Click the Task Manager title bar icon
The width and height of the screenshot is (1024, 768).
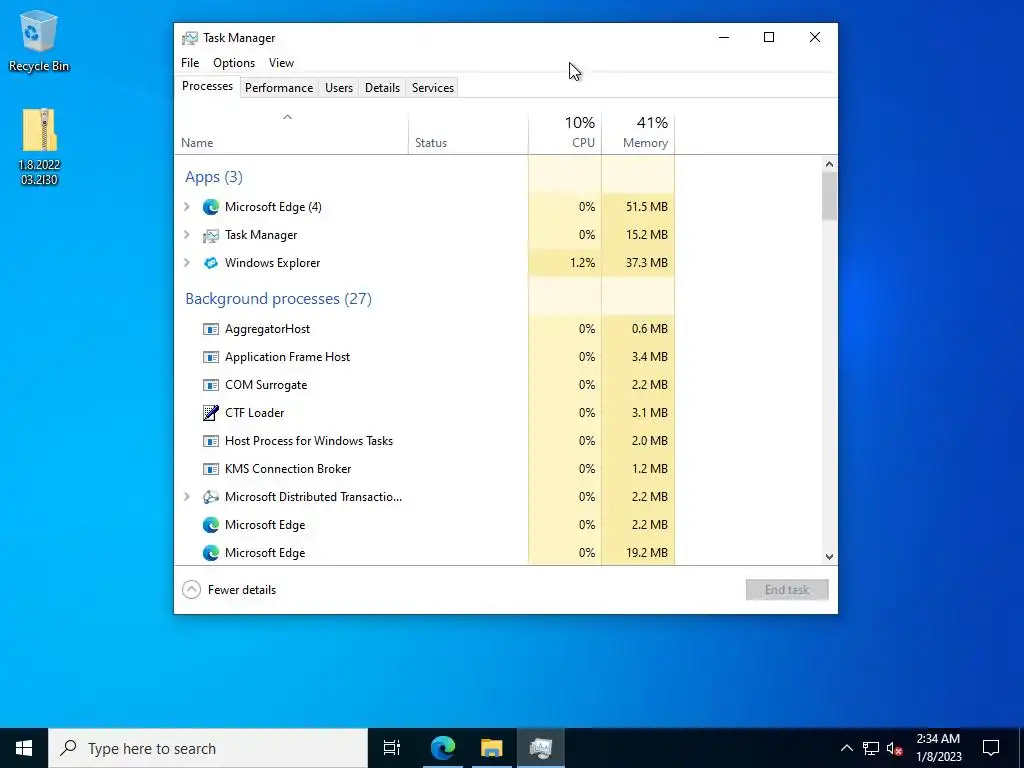tap(189, 38)
